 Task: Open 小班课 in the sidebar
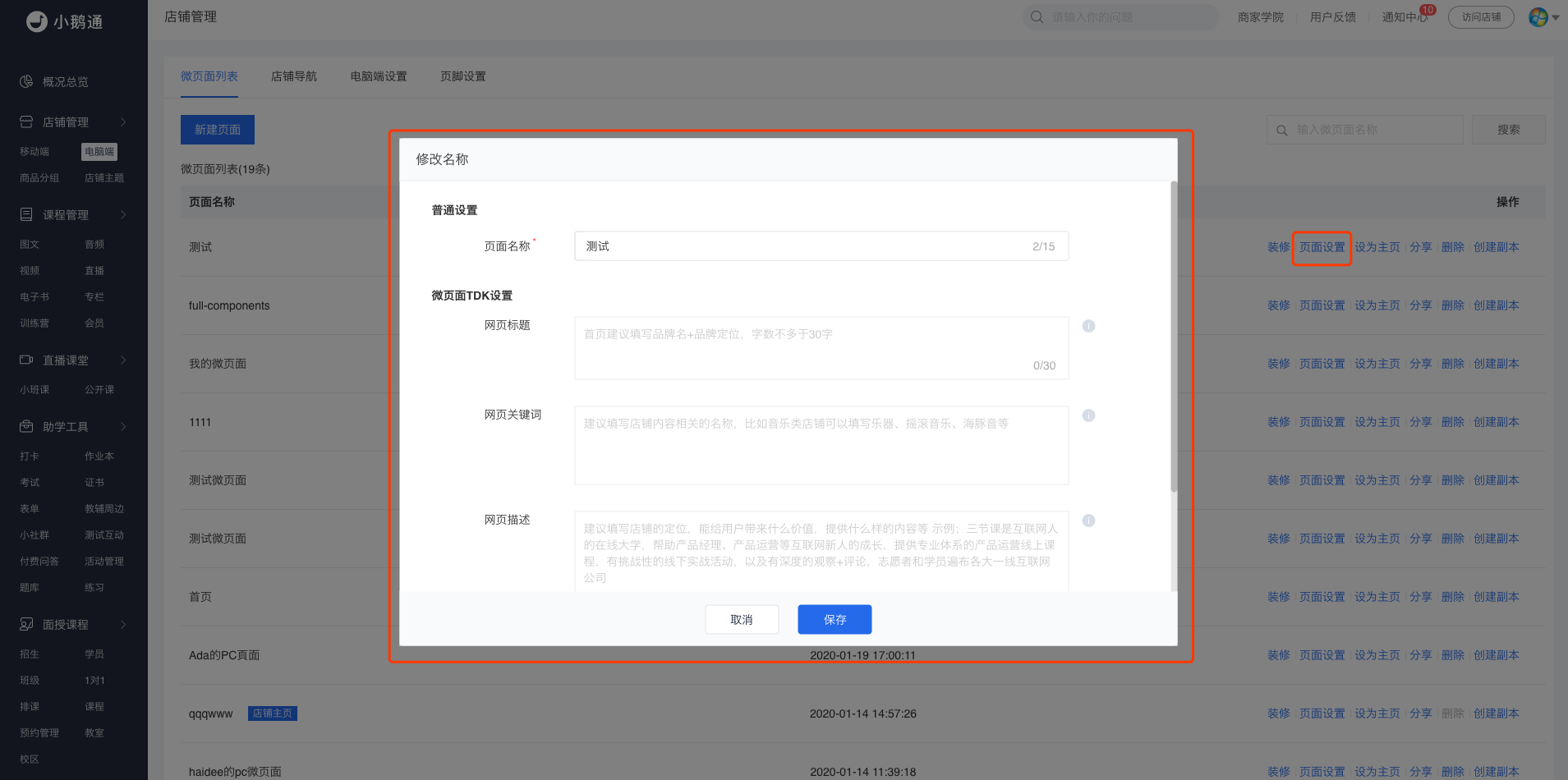pos(34,390)
